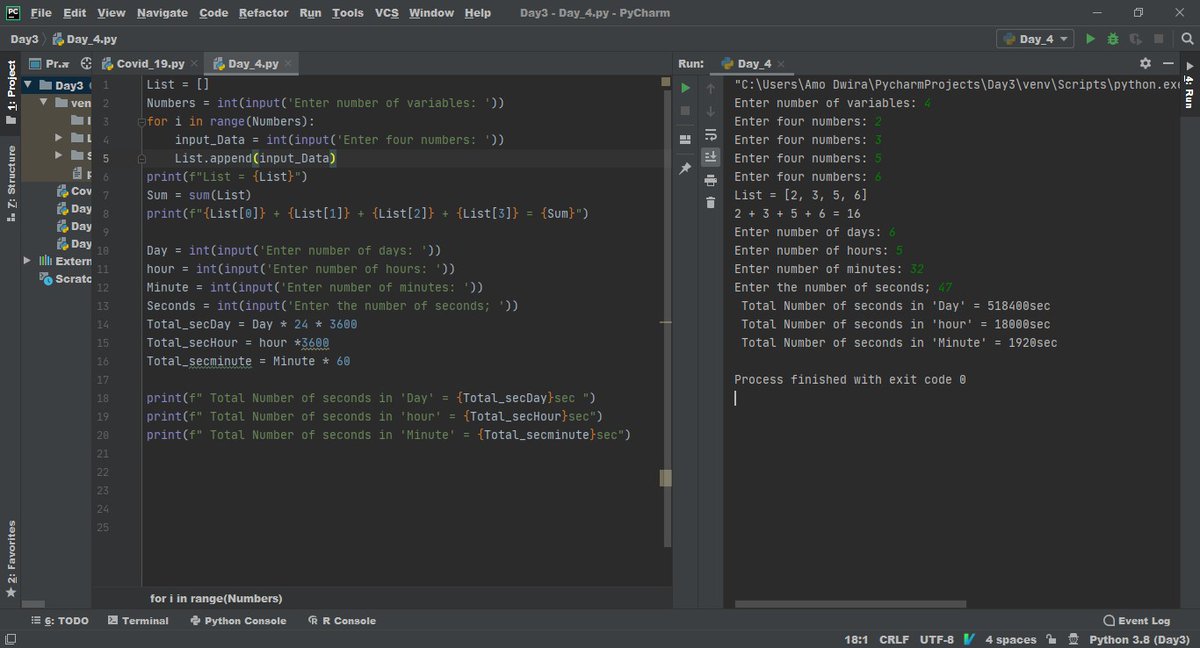Open the Structure tool window side tab

[x=11, y=183]
